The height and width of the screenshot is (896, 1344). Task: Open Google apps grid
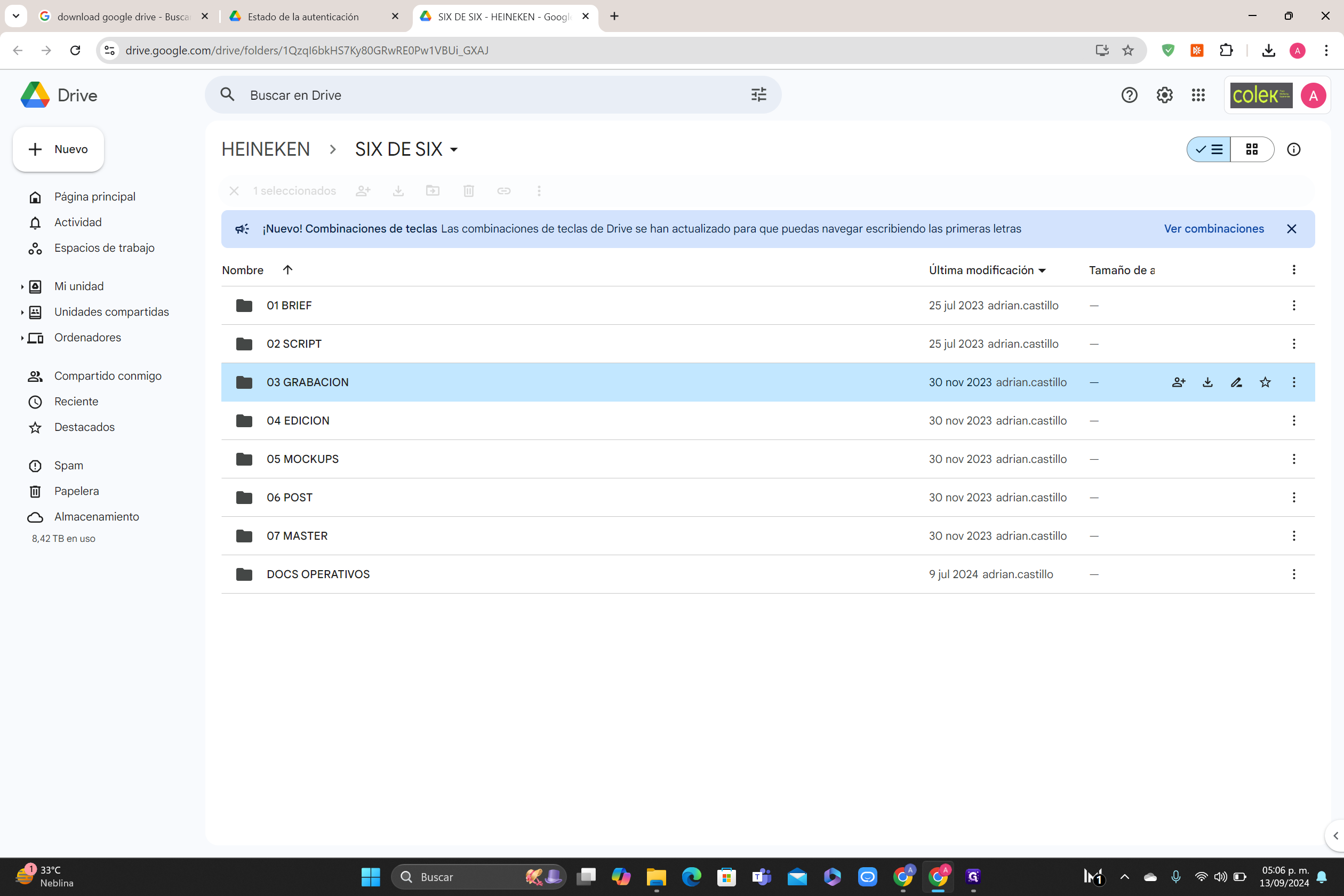pos(1198,95)
